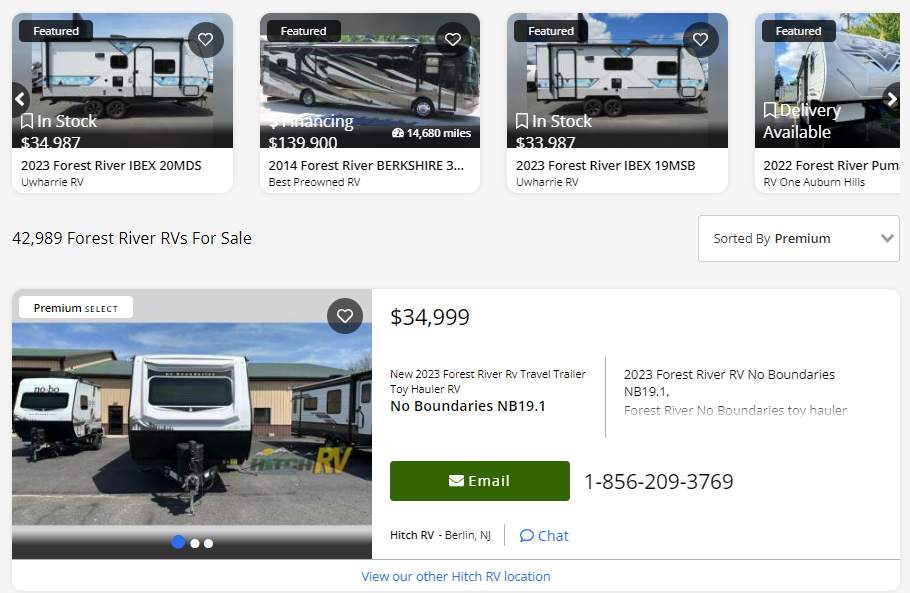The width and height of the screenshot is (910, 593).
Task: Select the first image carousel dot
Action: (178, 542)
